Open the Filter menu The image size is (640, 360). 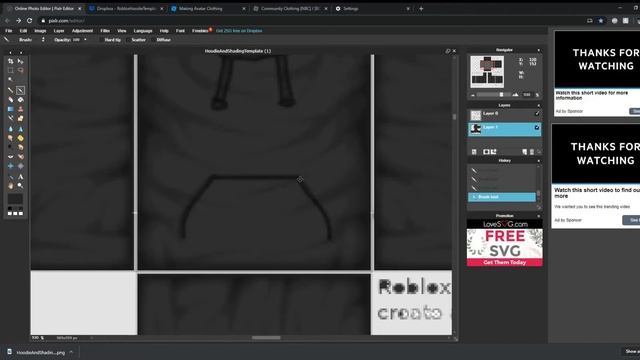pos(105,31)
